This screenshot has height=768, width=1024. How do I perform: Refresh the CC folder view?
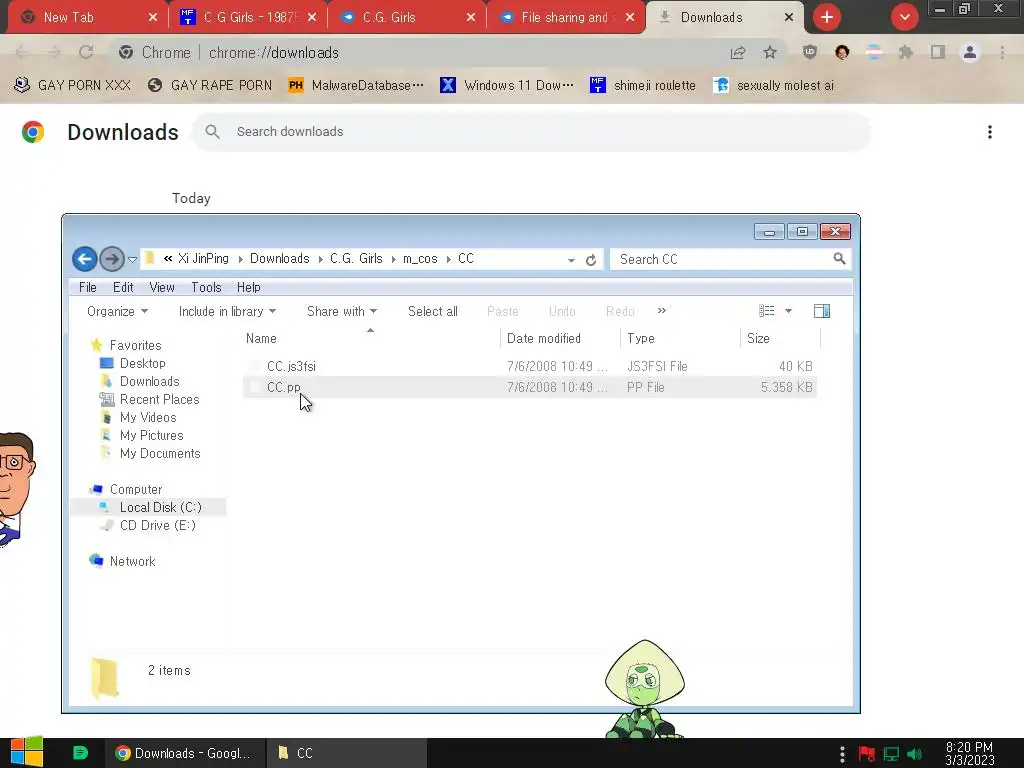coord(591,260)
